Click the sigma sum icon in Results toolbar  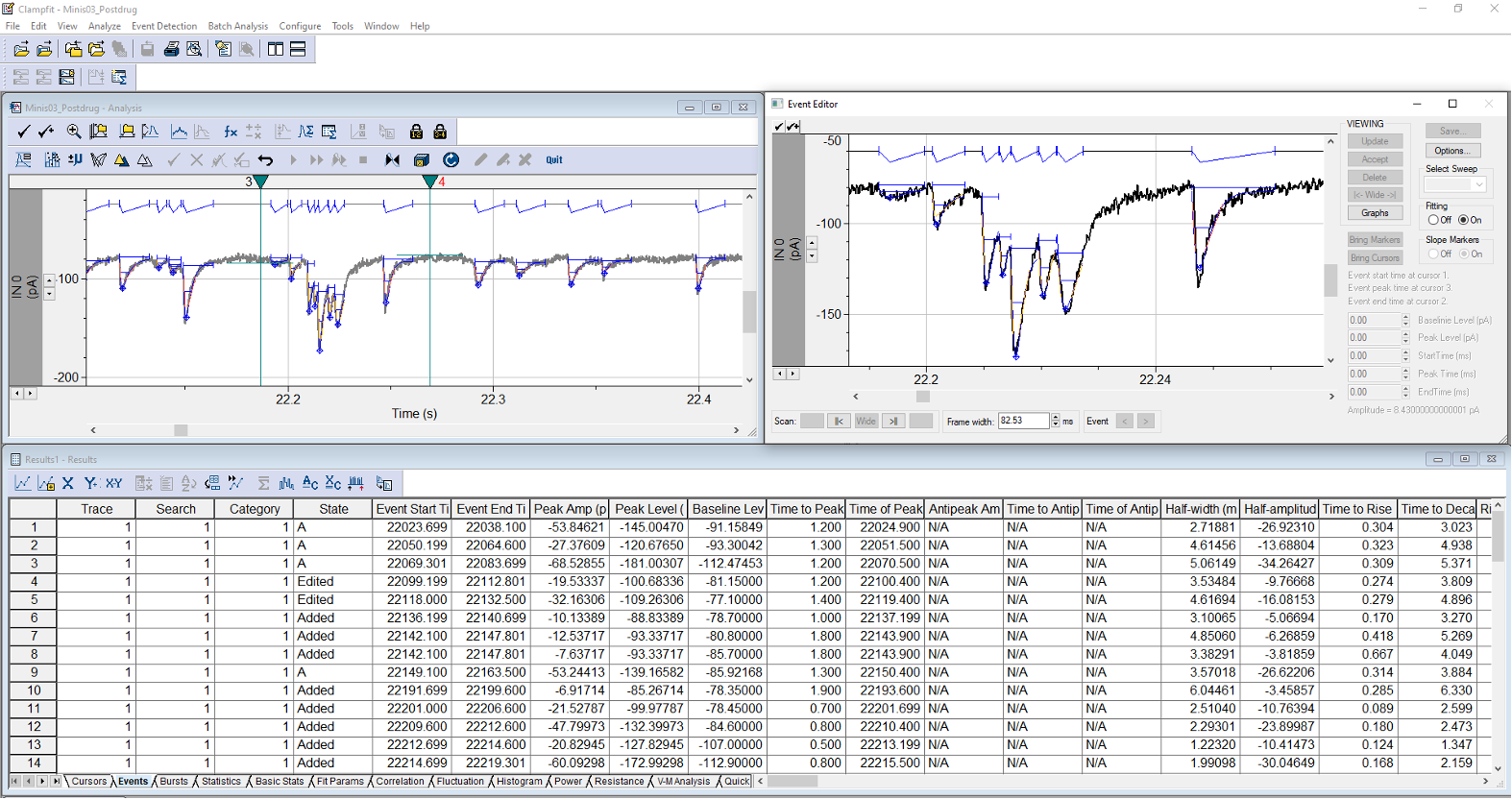click(x=263, y=483)
